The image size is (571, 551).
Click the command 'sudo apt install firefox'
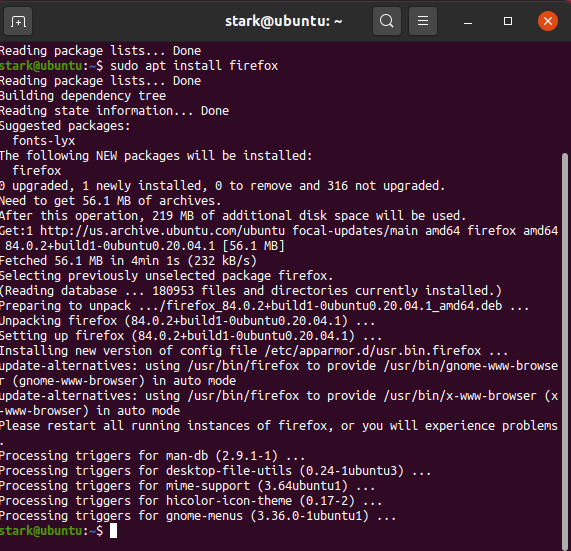(194, 66)
